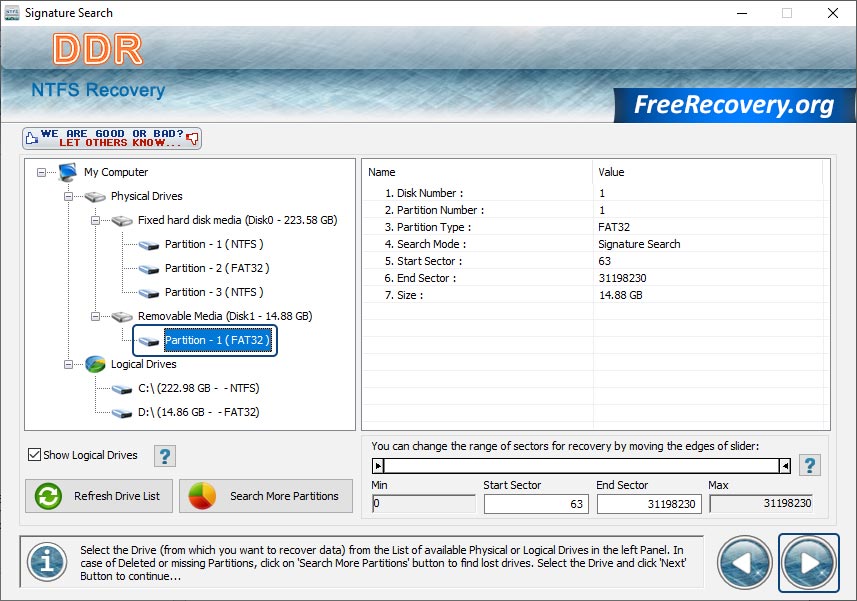857x601 pixels.
Task: Click the Logical Drives globe icon
Action: 95,364
